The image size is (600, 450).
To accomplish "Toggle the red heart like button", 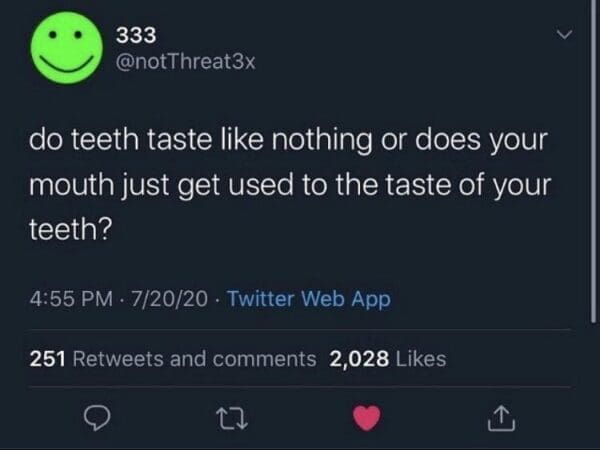I will 368,420.
